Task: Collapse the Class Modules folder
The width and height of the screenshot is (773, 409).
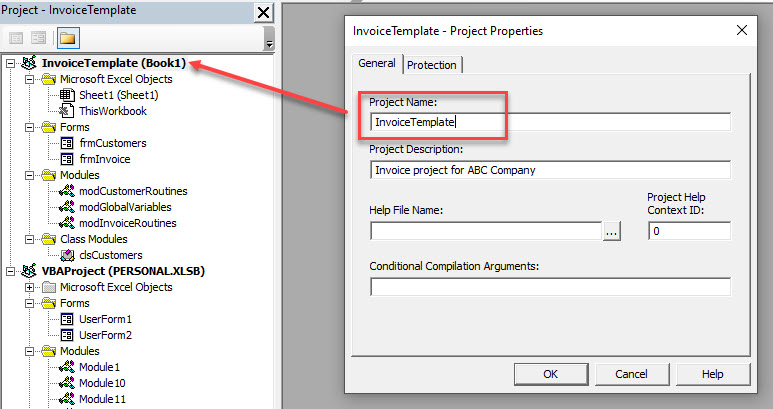Action: [x=30, y=239]
